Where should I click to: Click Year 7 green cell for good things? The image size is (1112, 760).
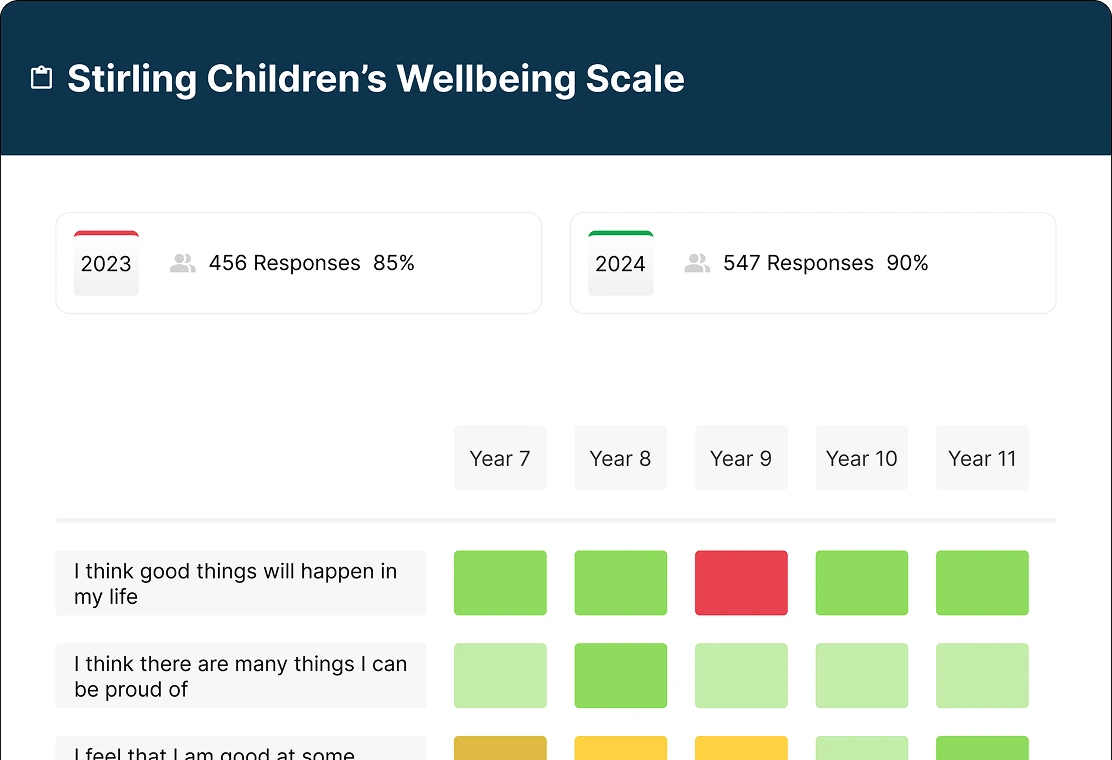pos(500,583)
